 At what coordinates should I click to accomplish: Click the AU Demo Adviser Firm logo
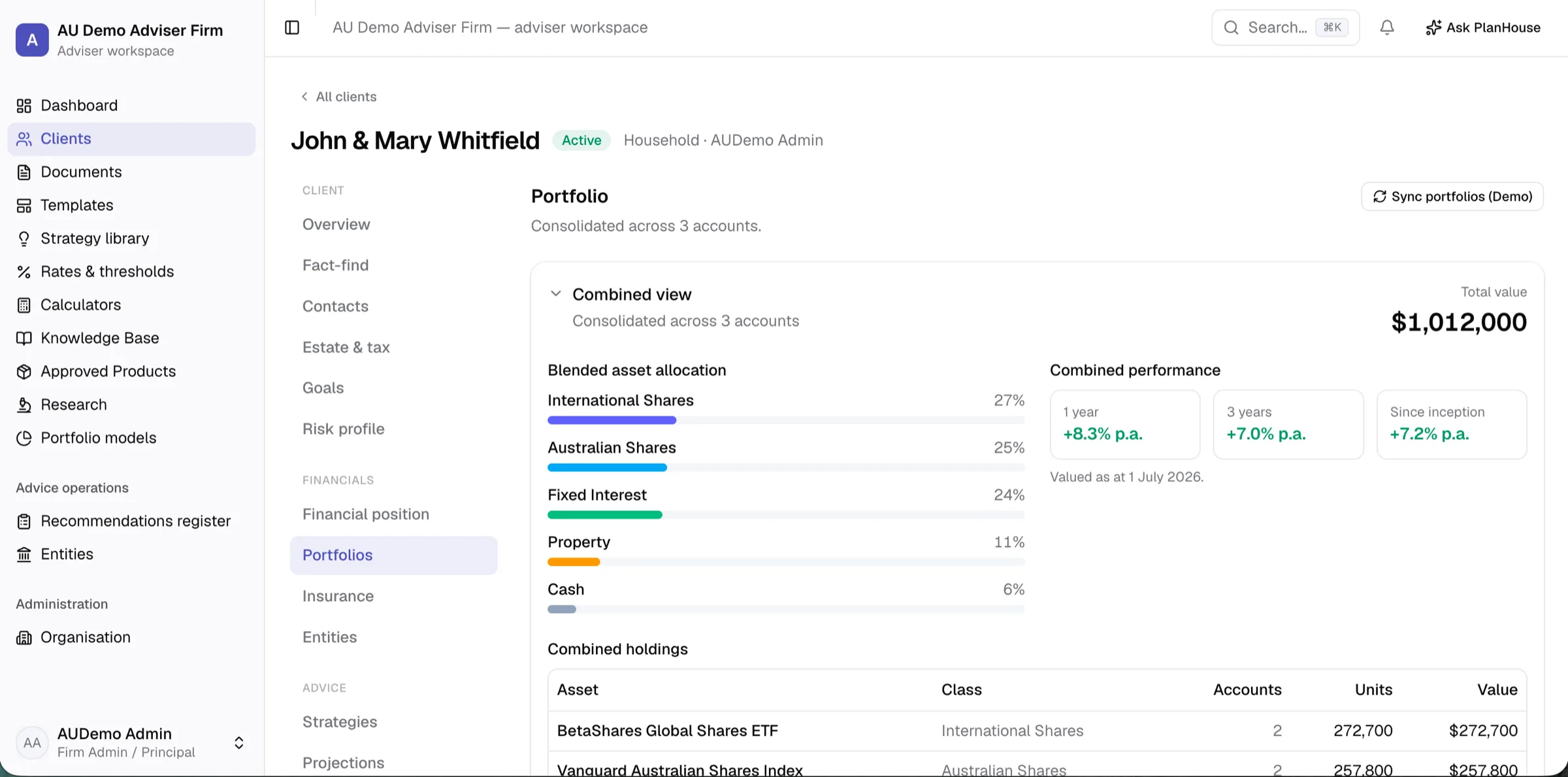pyautogui.click(x=32, y=40)
